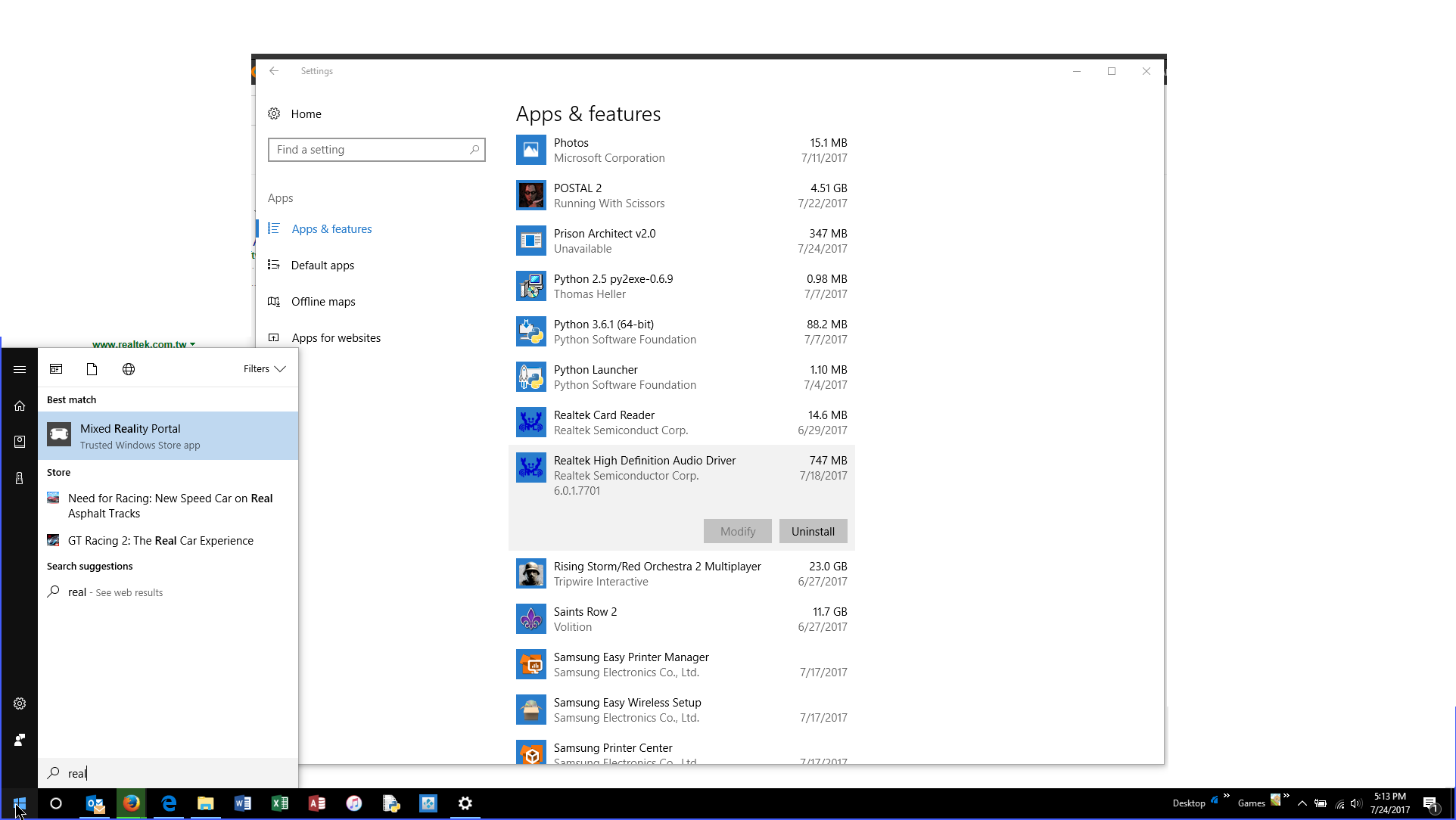
Task: Open the Settings gear in search sidebar
Action: pyautogui.click(x=20, y=704)
